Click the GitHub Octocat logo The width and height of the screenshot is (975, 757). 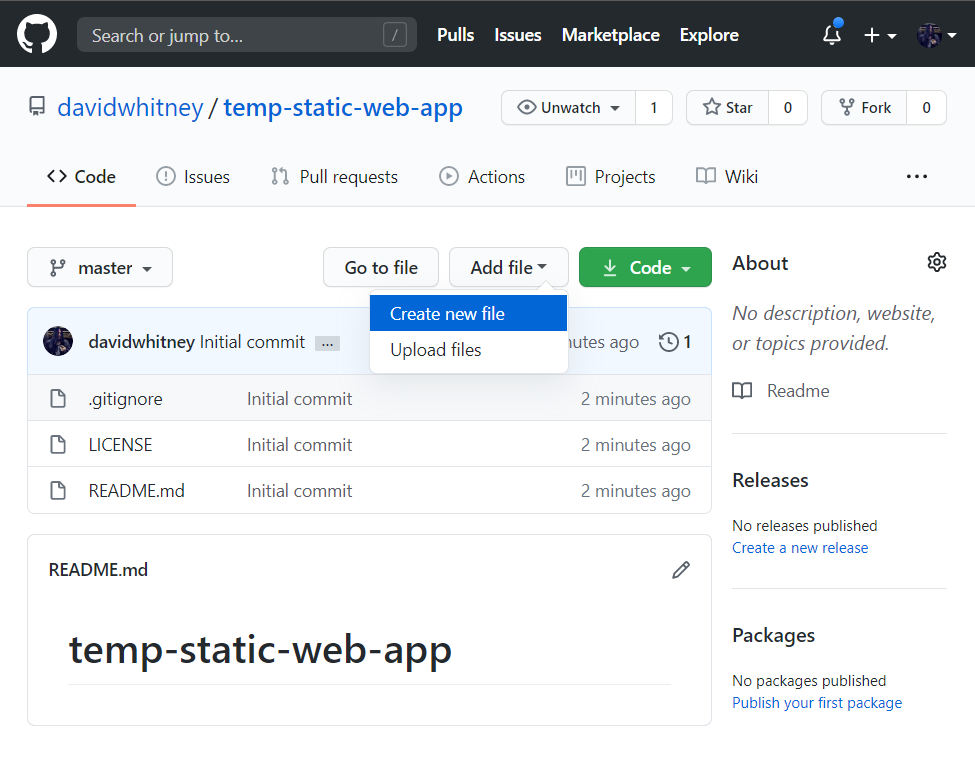tap(37, 34)
